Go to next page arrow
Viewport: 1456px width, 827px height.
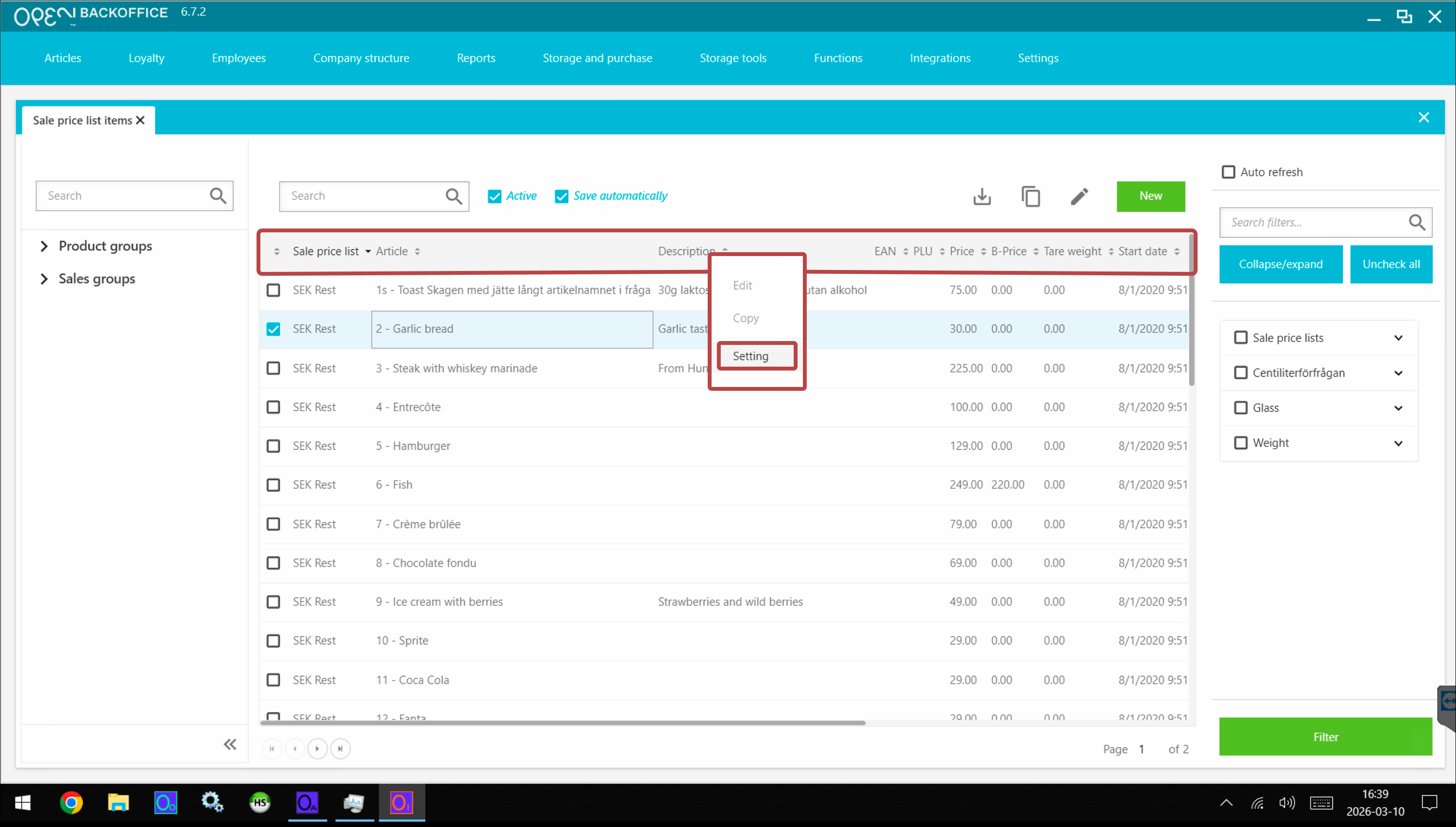click(317, 749)
